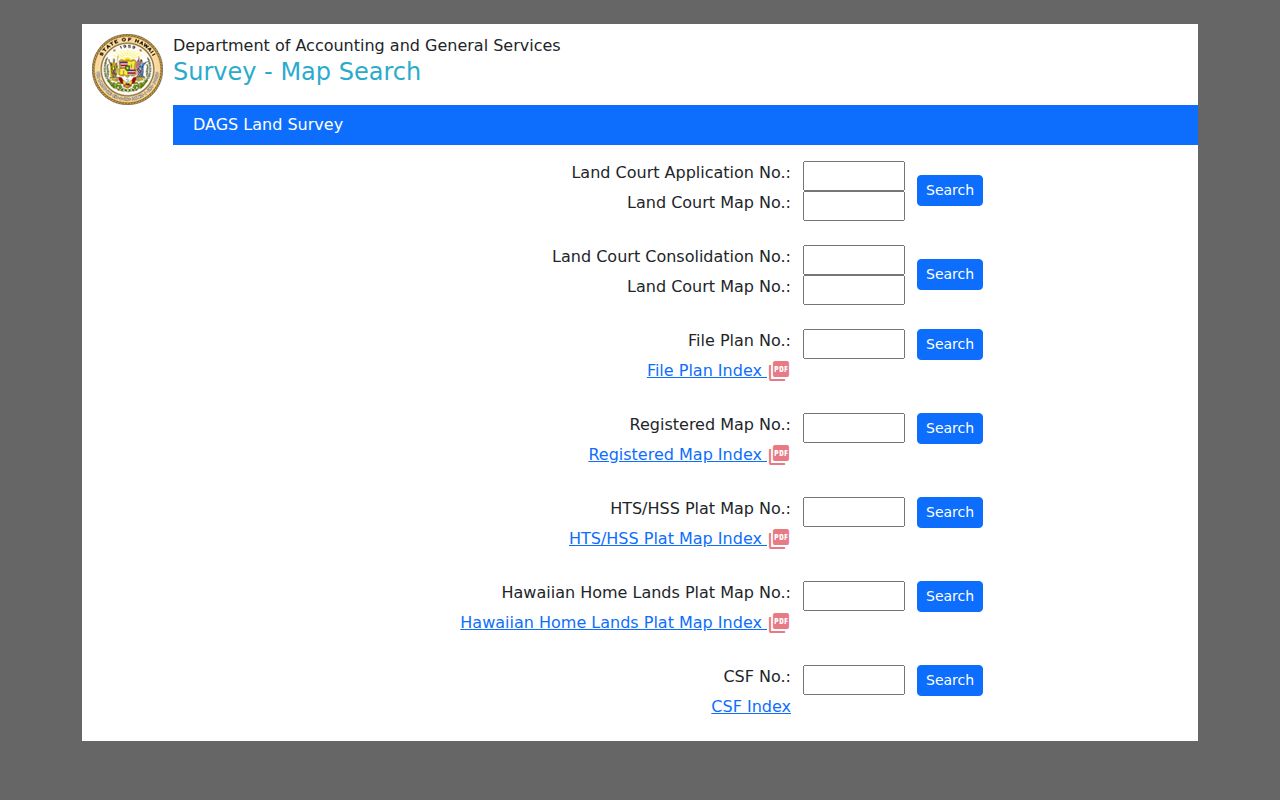
Task: Click the Registered Map No. label
Action: point(710,425)
